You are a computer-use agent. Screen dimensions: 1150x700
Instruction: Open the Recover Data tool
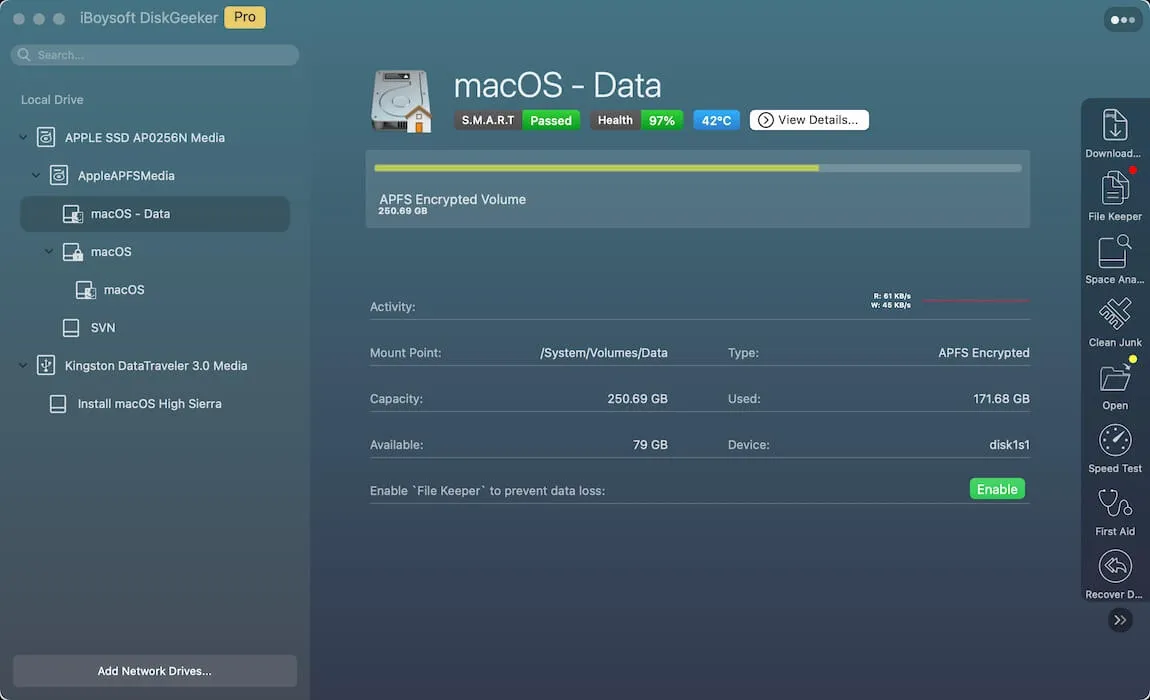(x=1114, y=575)
